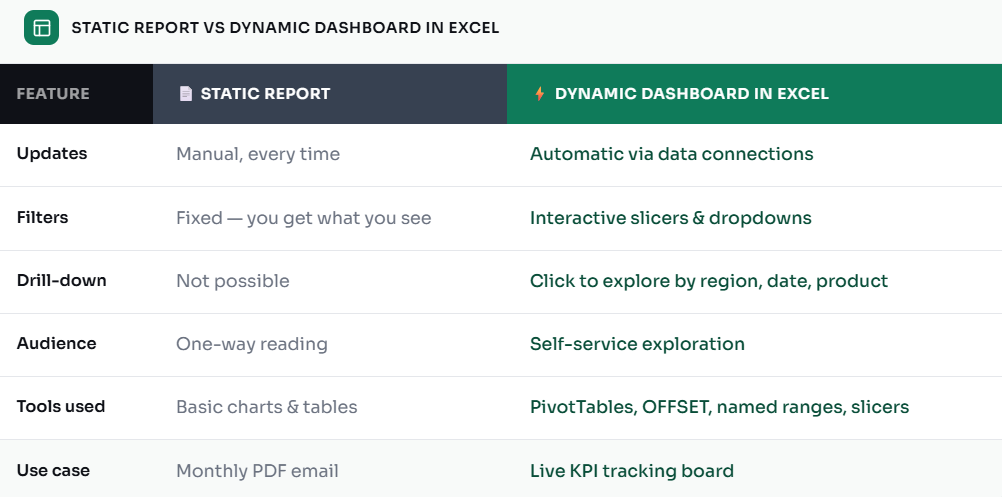The image size is (1002, 497).
Task: Click 'Self-service exploration' cell
Action: click(637, 344)
